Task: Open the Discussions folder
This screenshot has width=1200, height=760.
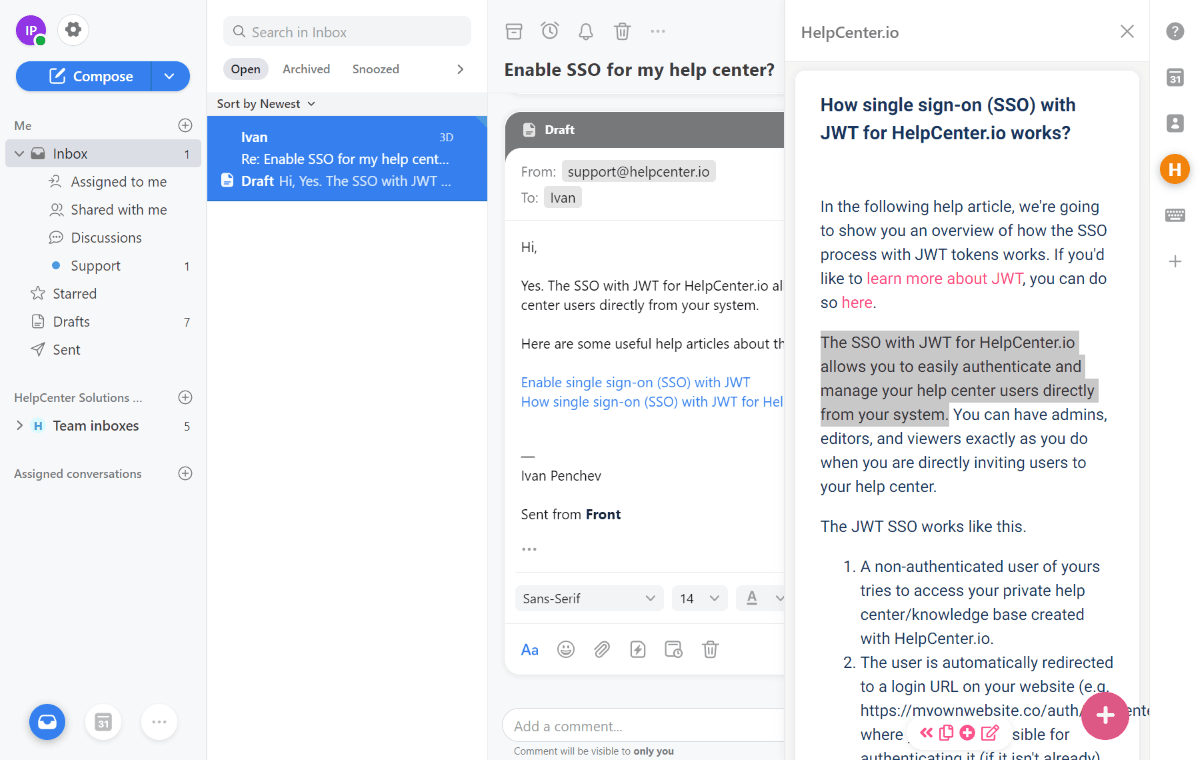Action: pyautogui.click(x=106, y=238)
